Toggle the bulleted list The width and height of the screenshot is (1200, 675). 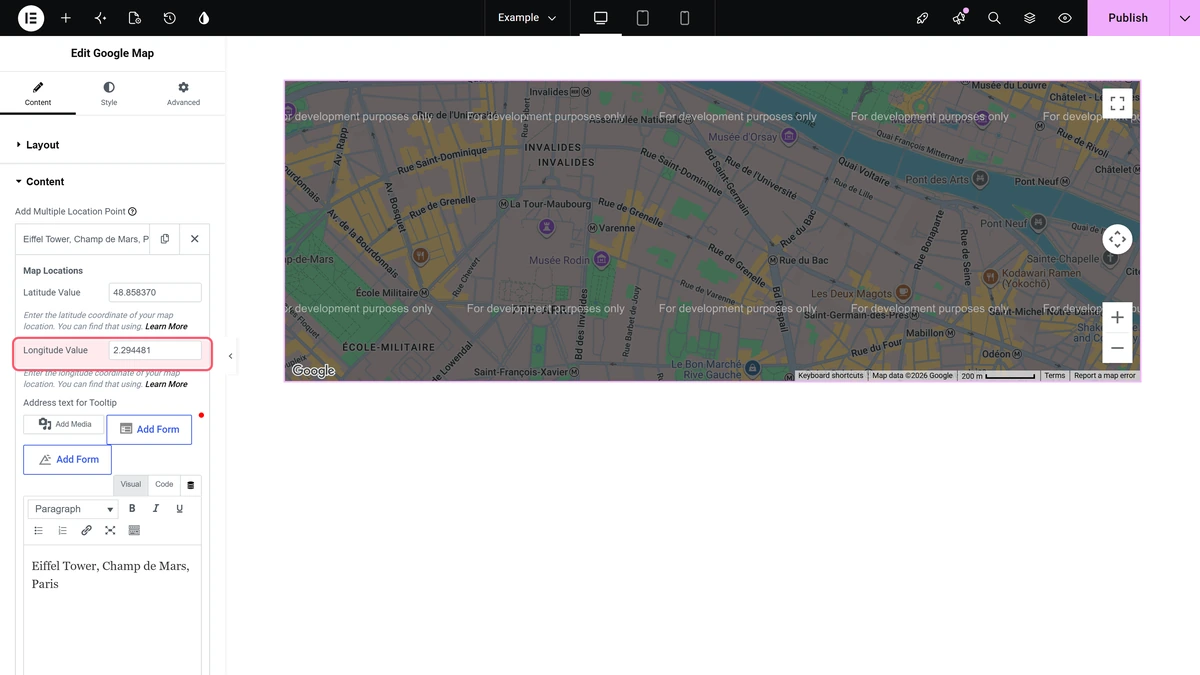(x=39, y=531)
